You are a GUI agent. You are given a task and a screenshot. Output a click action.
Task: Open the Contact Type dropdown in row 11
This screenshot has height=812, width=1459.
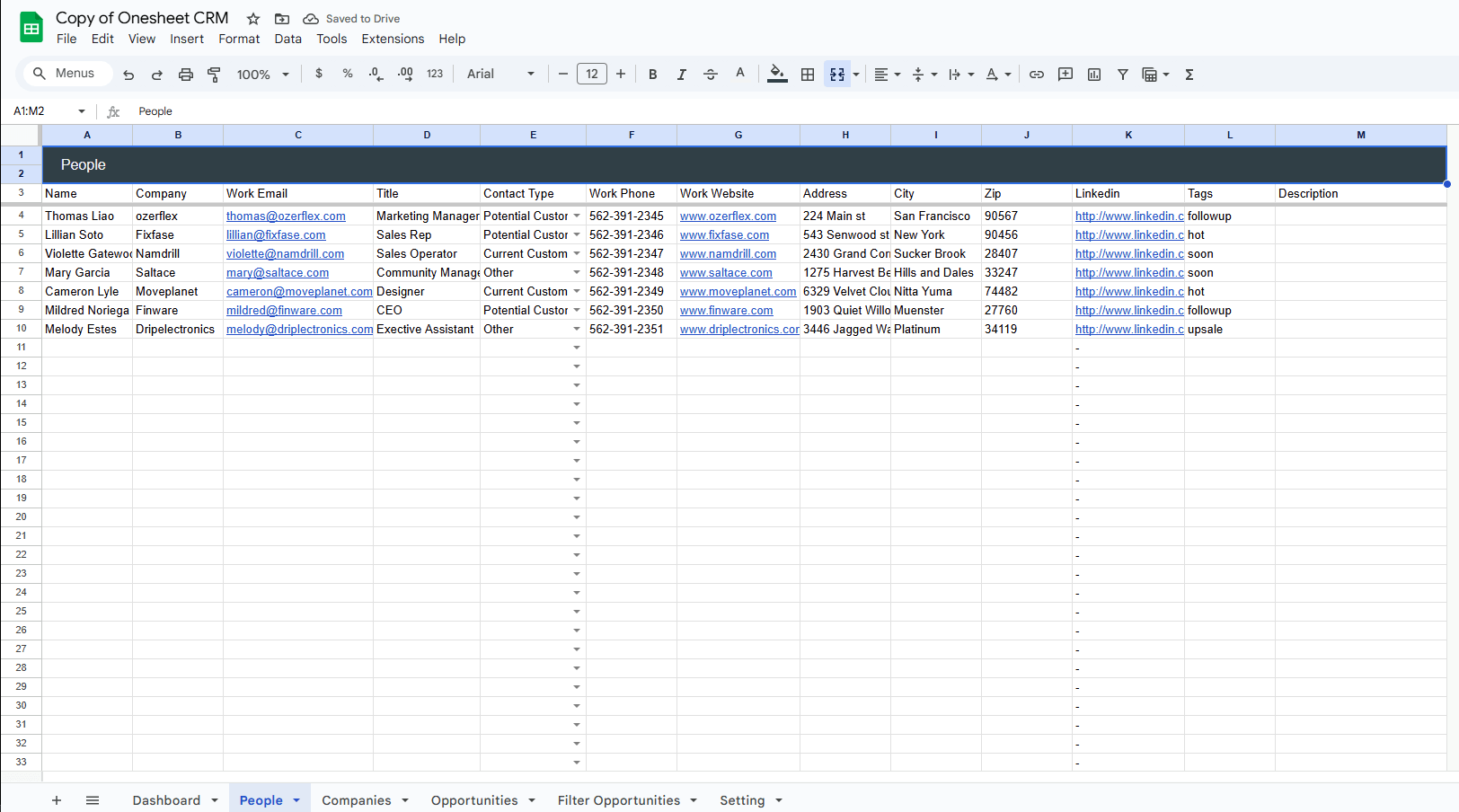coord(576,347)
